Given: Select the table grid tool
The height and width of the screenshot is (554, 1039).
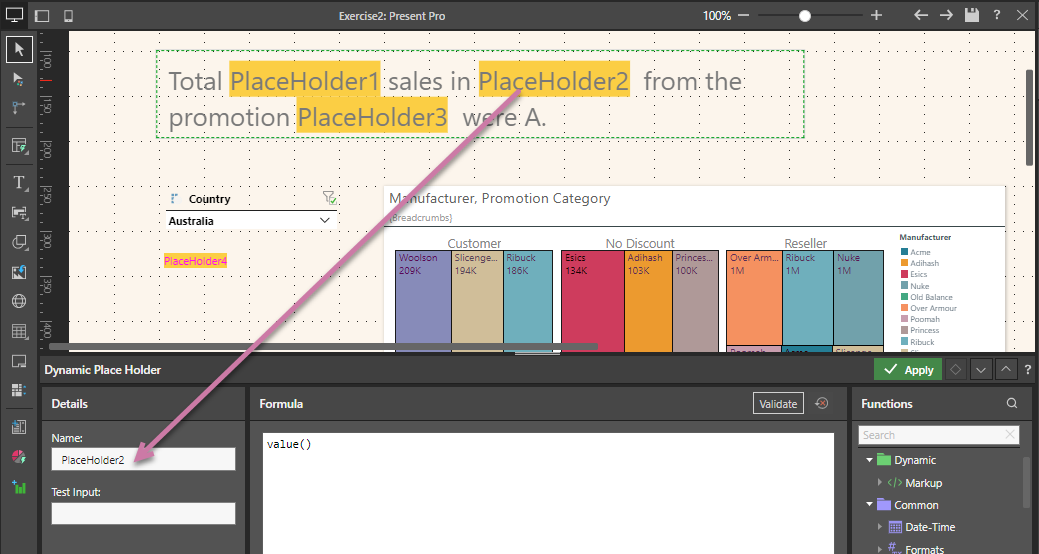Looking at the screenshot, I should (19, 331).
